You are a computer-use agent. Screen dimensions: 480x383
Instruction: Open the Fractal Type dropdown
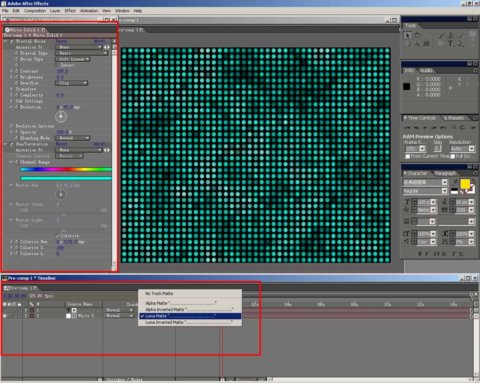(x=81, y=53)
